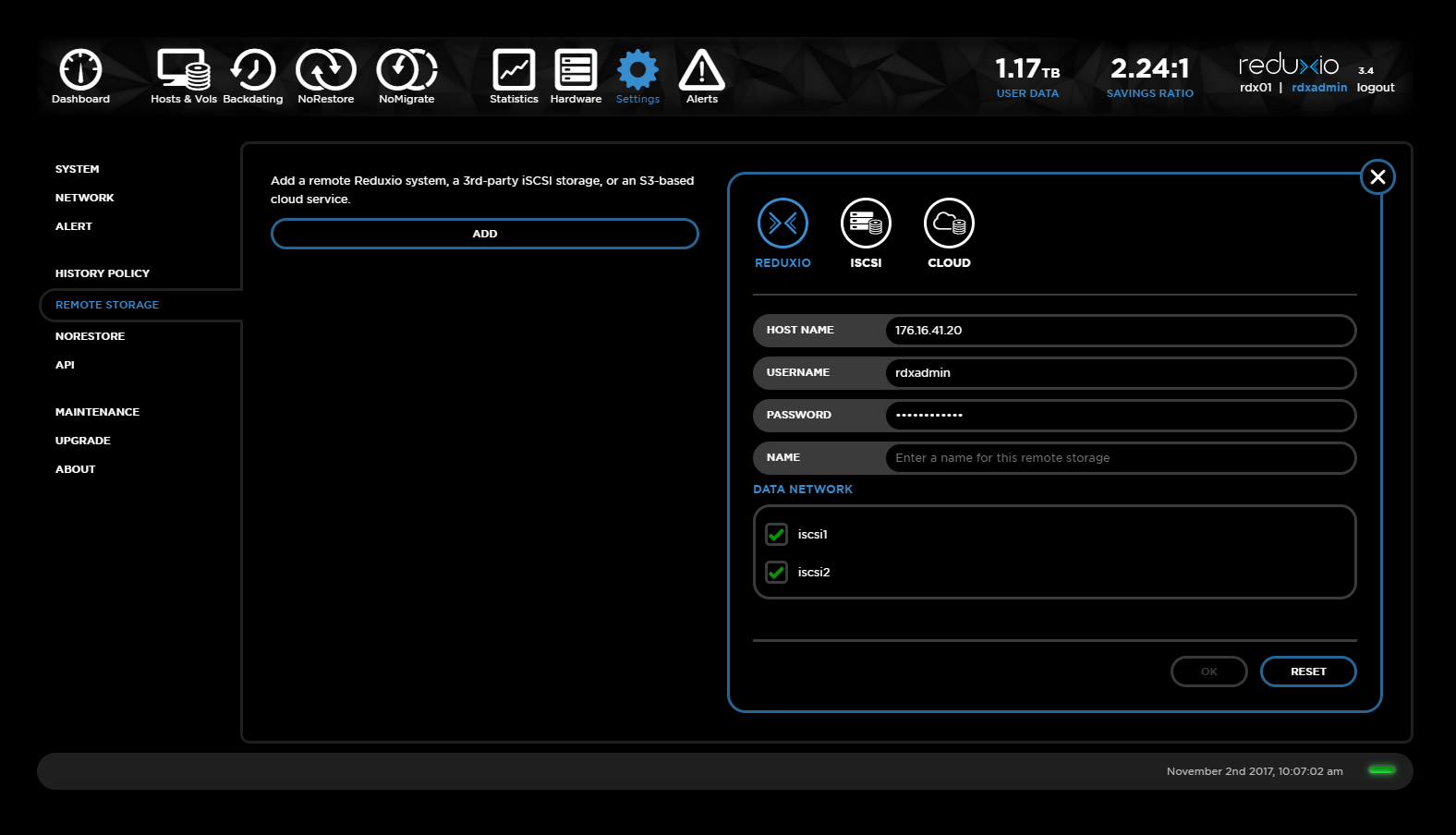Select the Reduxio remote storage type
The height and width of the screenshot is (835, 1456).
(x=783, y=224)
